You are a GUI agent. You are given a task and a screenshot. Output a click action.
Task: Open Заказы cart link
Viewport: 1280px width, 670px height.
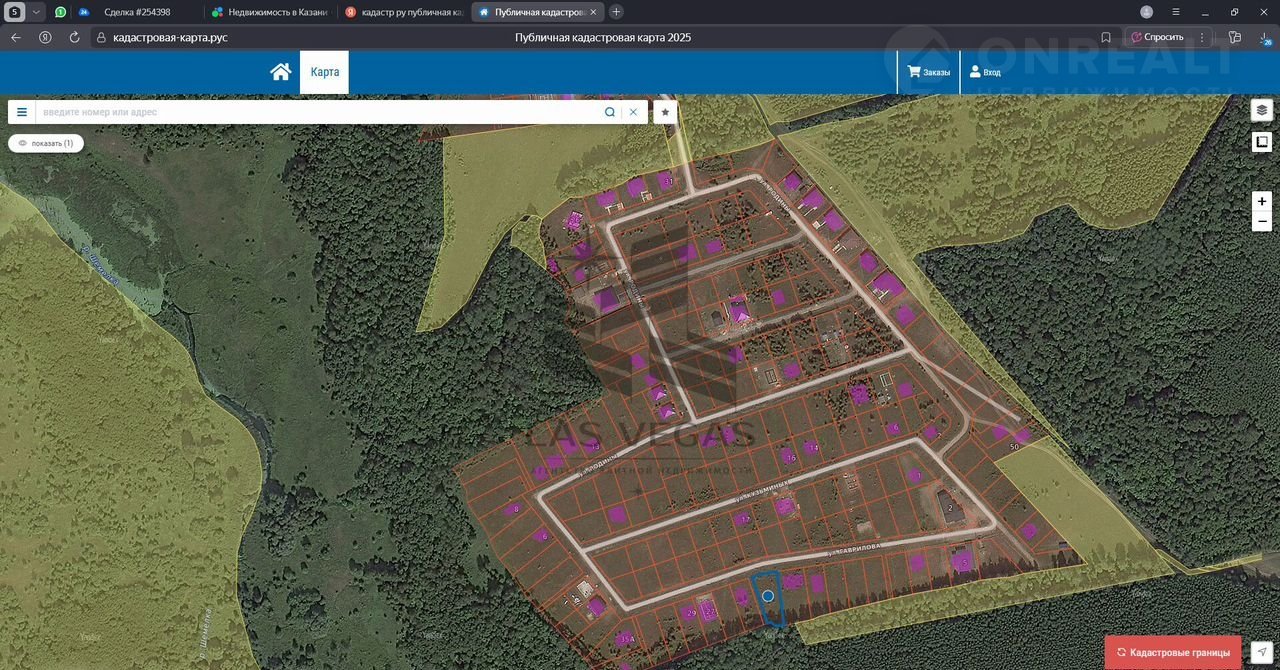[x=928, y=72]
